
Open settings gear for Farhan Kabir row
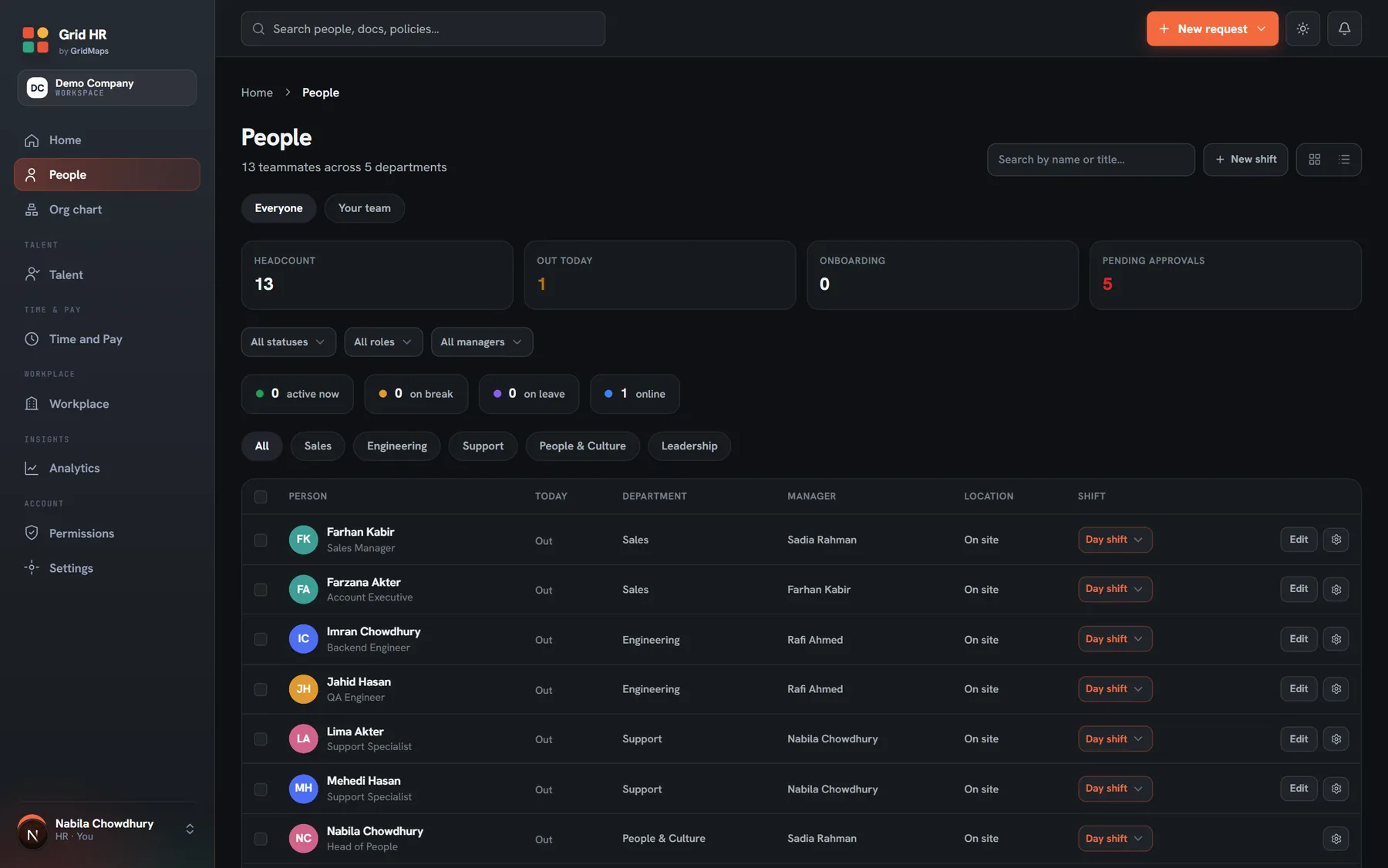tap(1336, 540)
